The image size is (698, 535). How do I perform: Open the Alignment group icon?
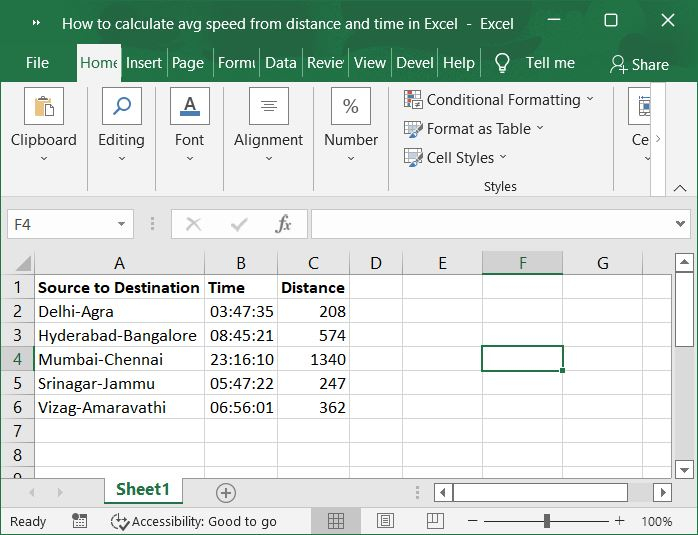268,106
